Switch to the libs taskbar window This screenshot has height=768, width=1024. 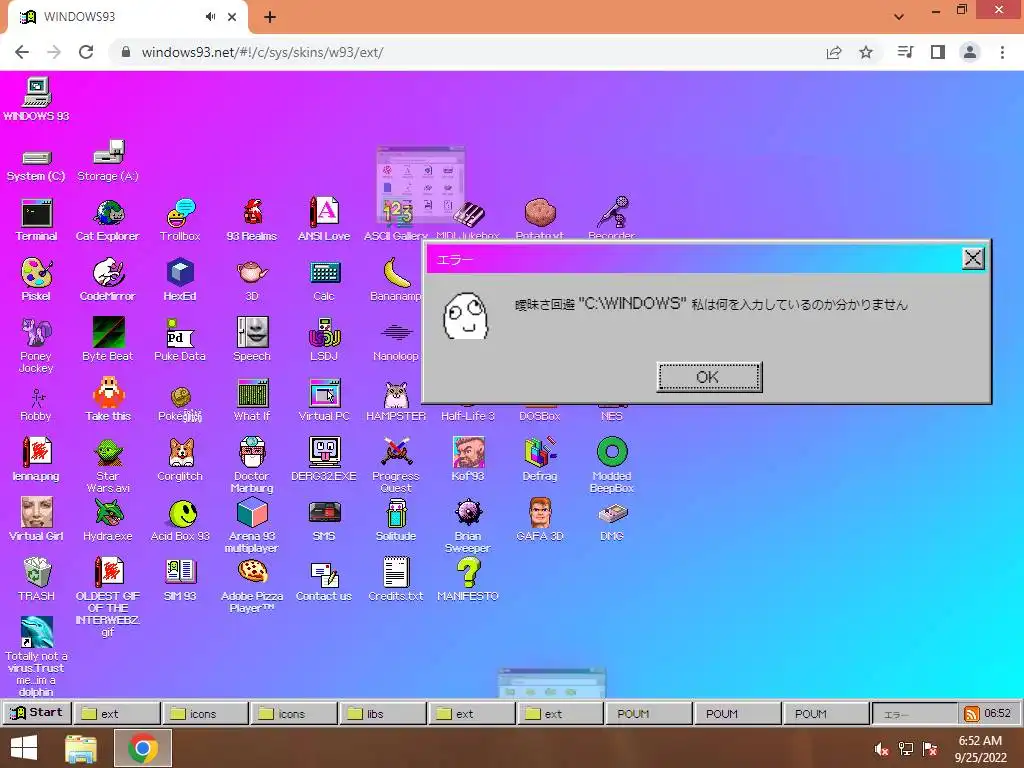(x=382, y=714)
